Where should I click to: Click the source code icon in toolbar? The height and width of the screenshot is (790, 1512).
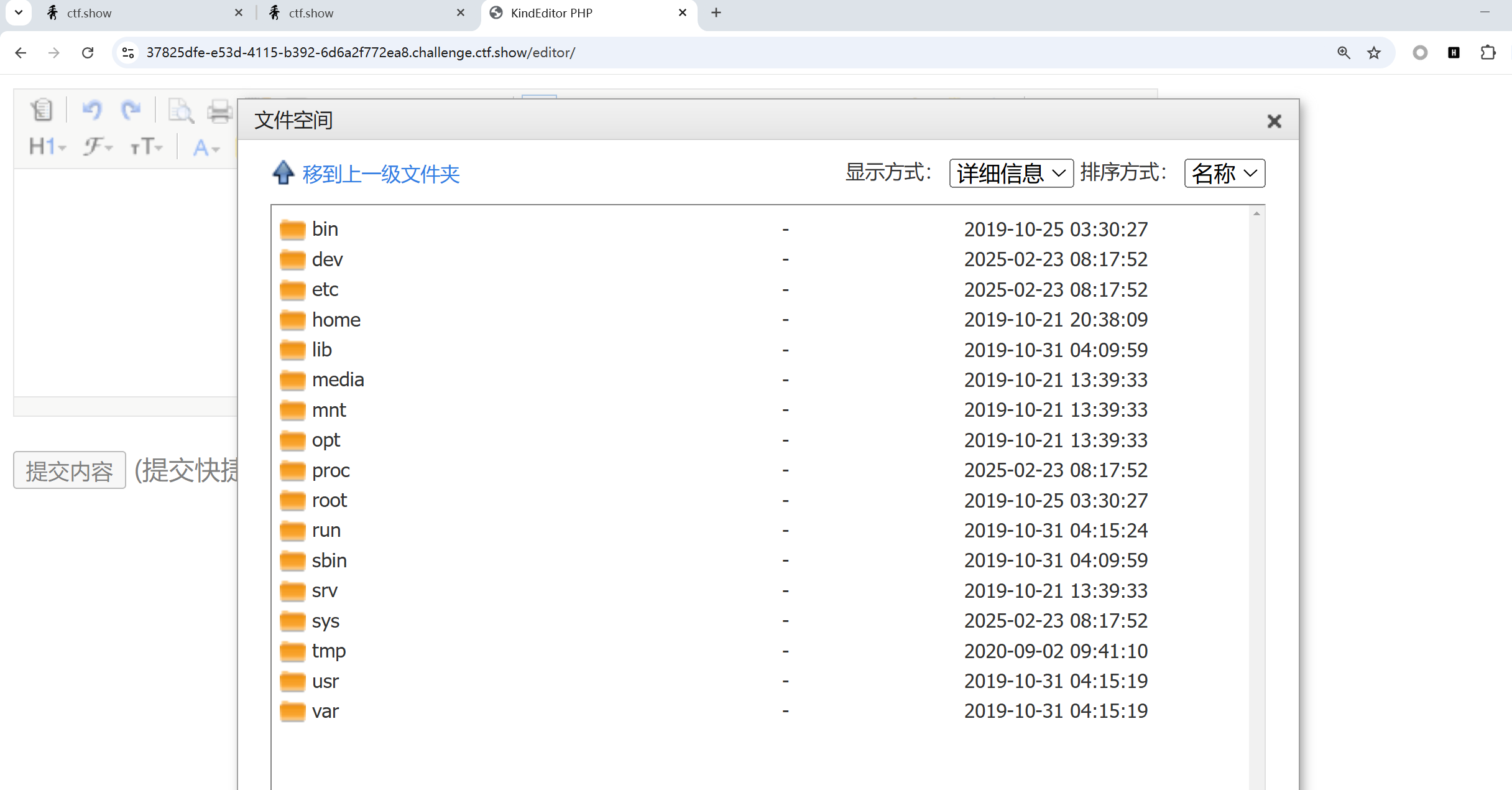42,110
